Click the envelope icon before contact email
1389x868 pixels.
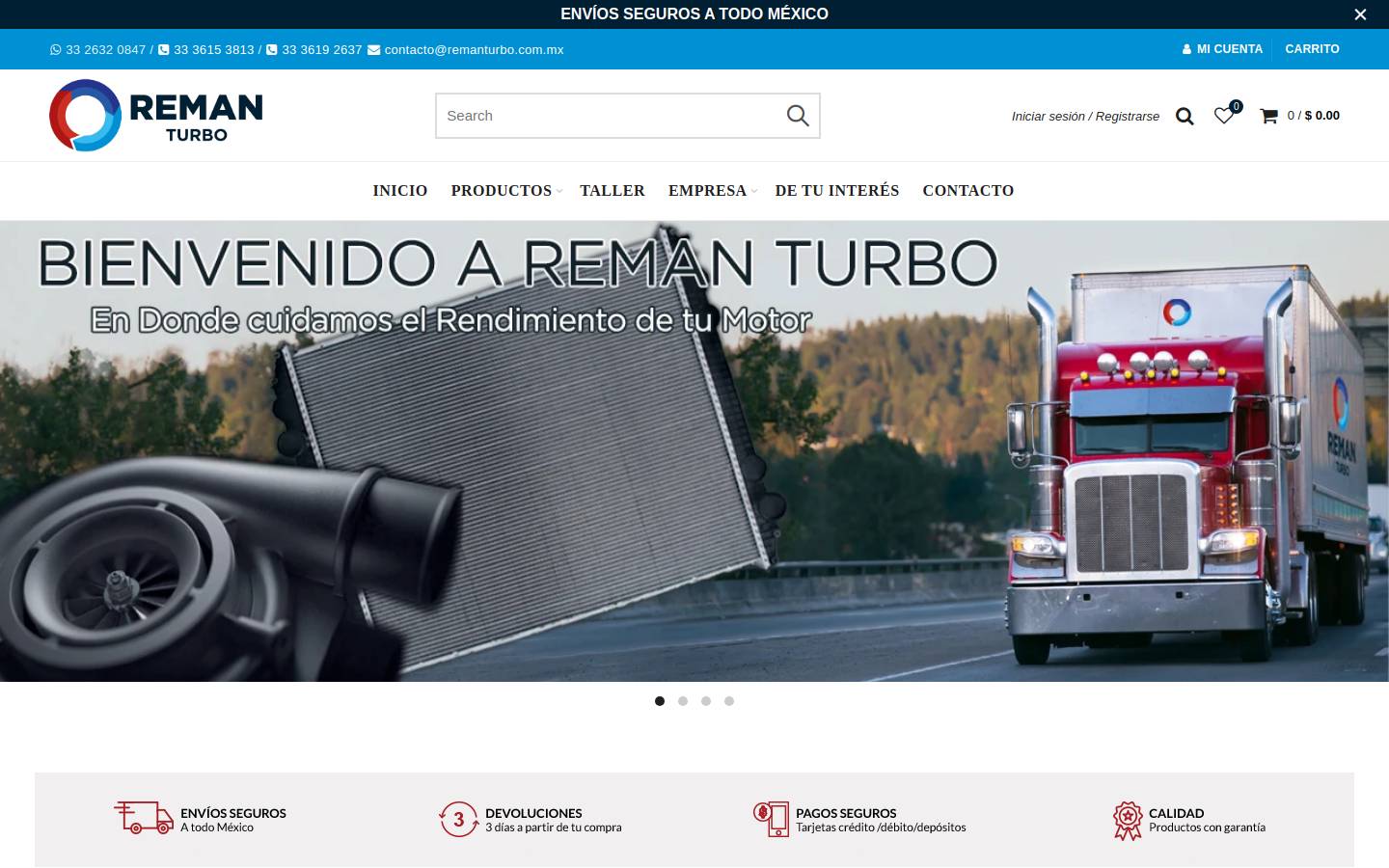(373, 50)
